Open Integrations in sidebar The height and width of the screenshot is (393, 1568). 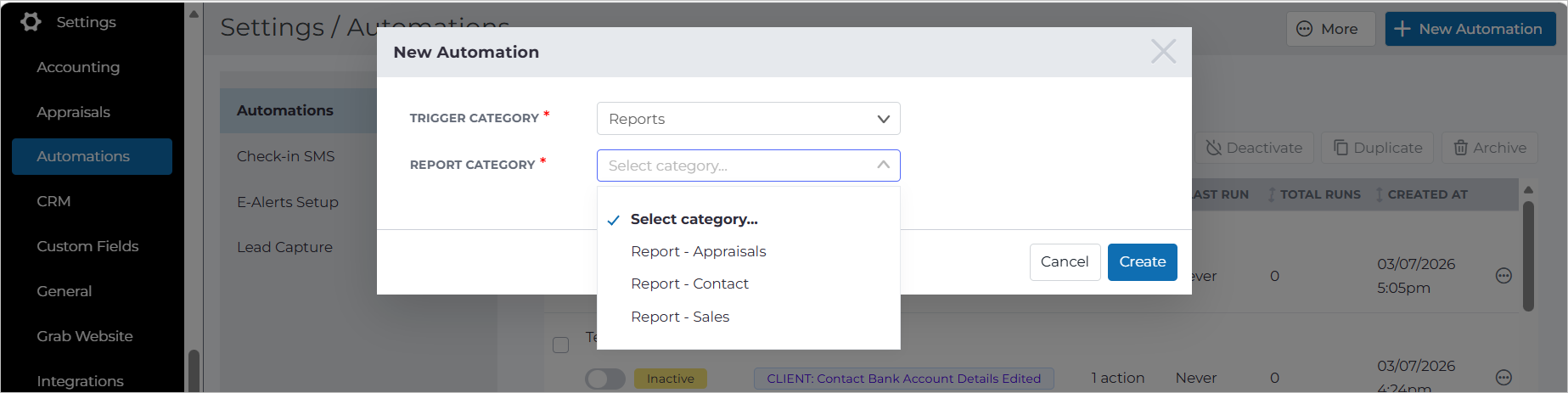pyautogui.click(x=80, y=381)
